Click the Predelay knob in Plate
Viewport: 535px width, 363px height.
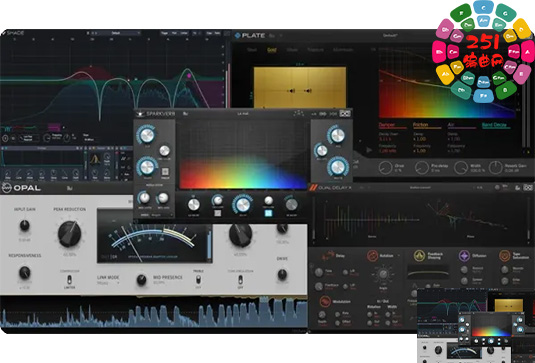pyautogui.click(x=421, y=168)
